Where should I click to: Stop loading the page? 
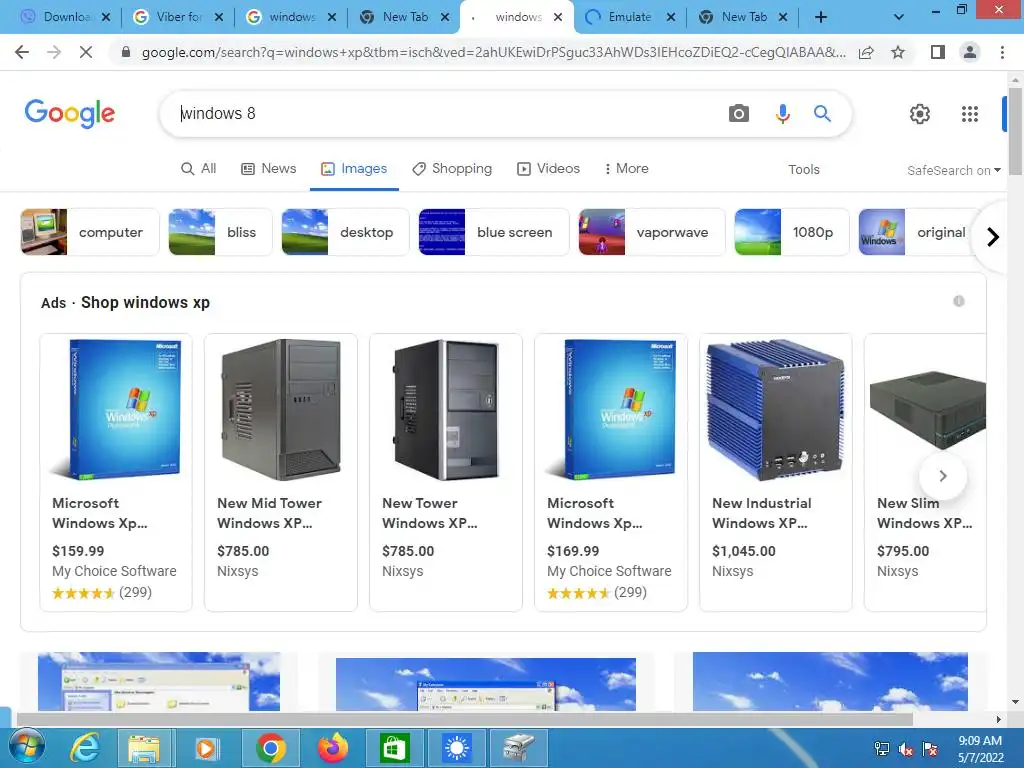click(x=86, y=52)
